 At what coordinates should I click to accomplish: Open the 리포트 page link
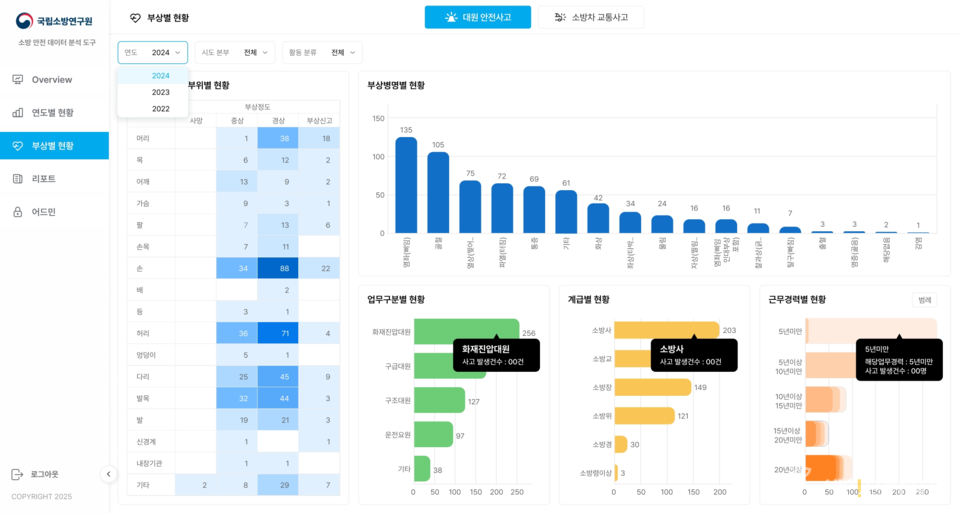pyautogui.click(x=44, y=179)
